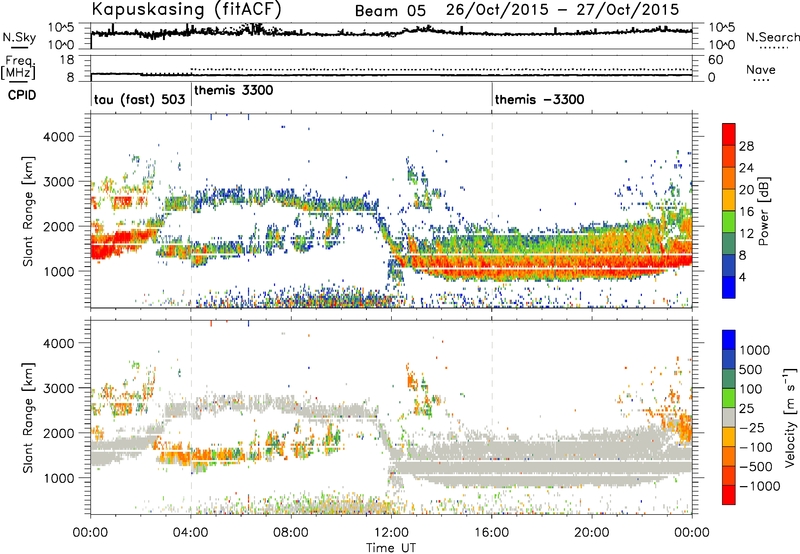Click the '-1000' velocity colorbar tick value

[760, 486]
